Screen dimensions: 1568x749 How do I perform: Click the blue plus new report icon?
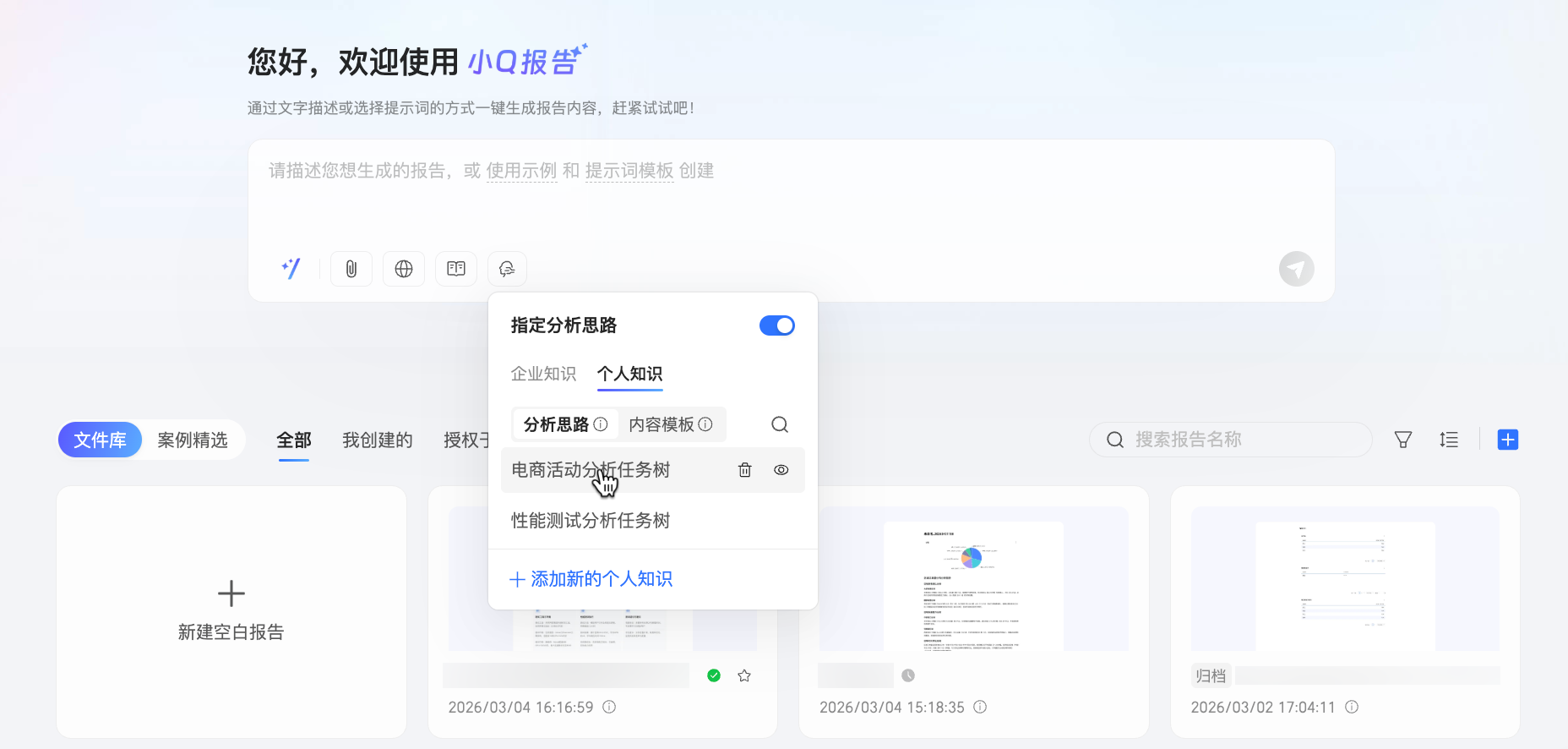point(1508,440)
